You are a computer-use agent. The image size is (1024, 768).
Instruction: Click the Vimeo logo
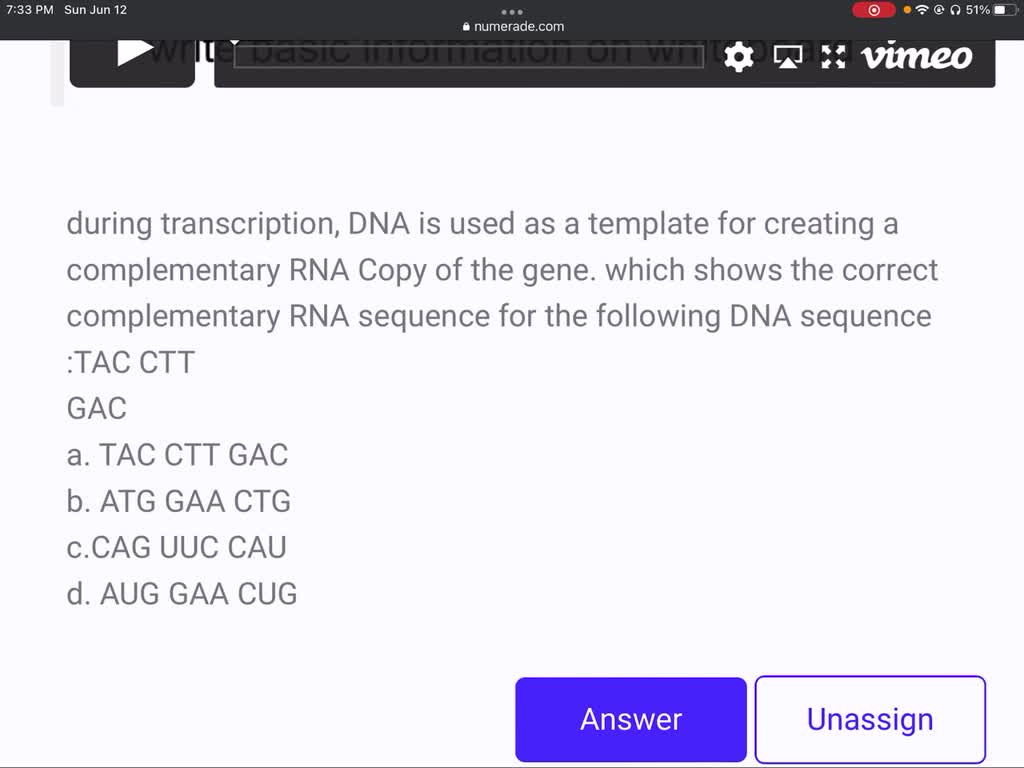pyautogui.click(x=917, y=57)
